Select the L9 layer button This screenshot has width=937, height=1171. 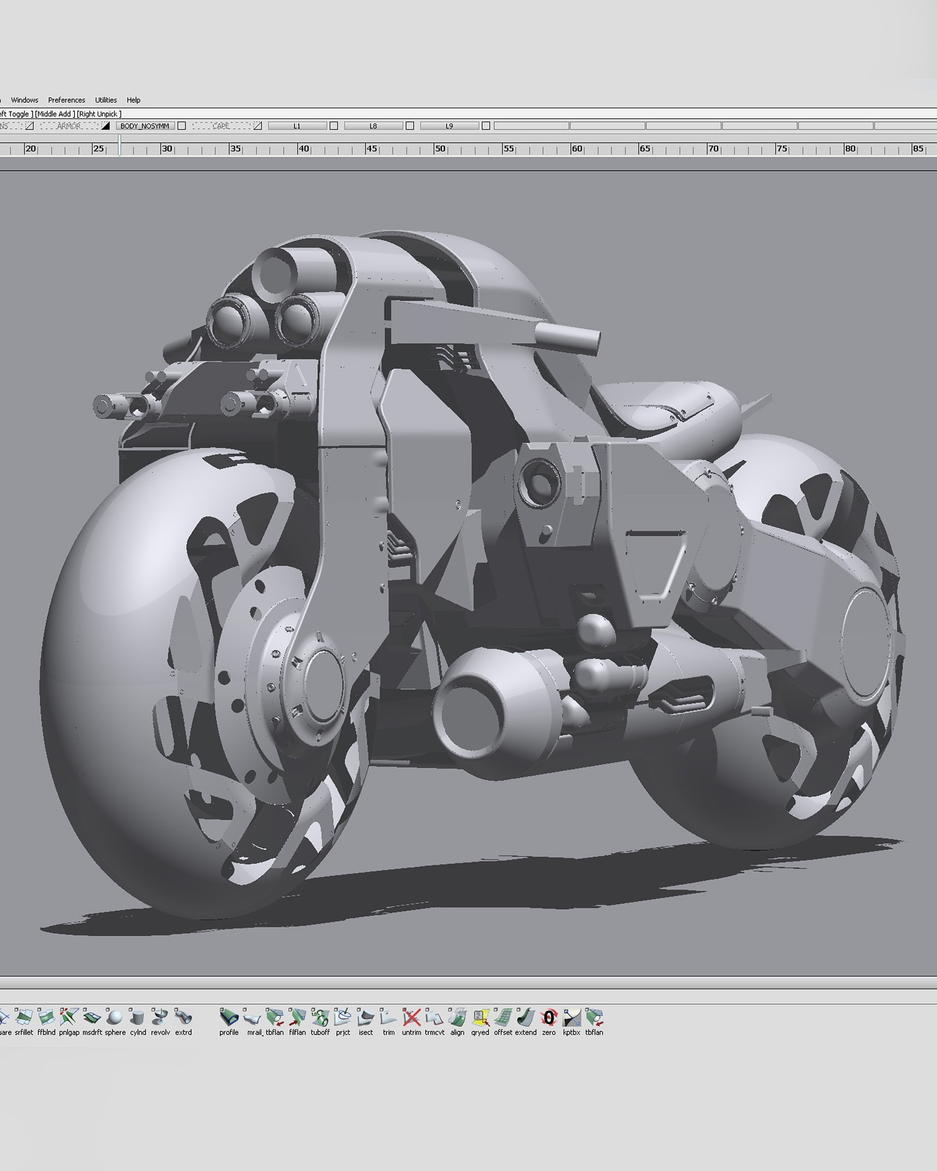[449, 126]
